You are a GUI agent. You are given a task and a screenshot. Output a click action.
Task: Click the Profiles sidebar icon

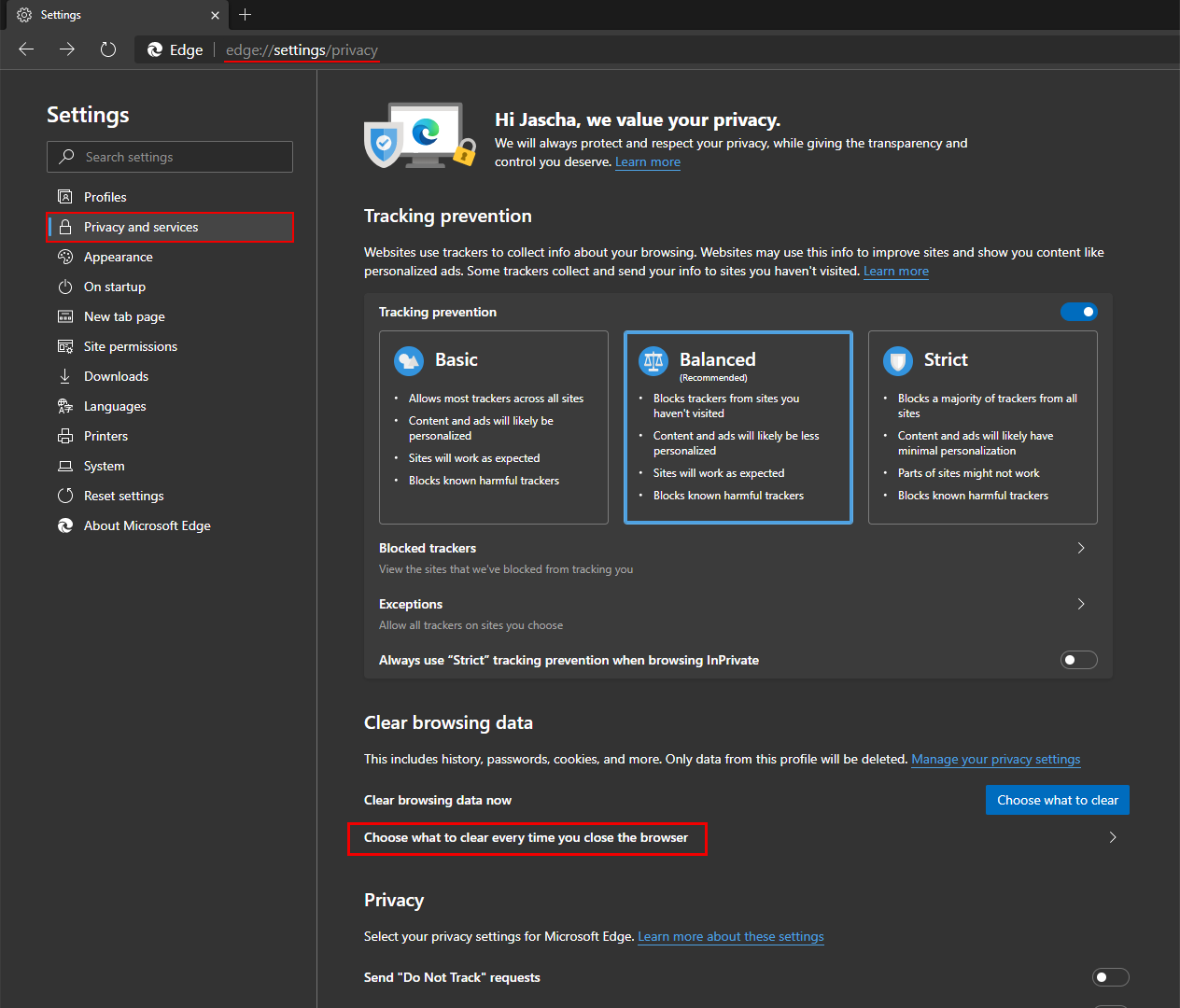point(65,197)
